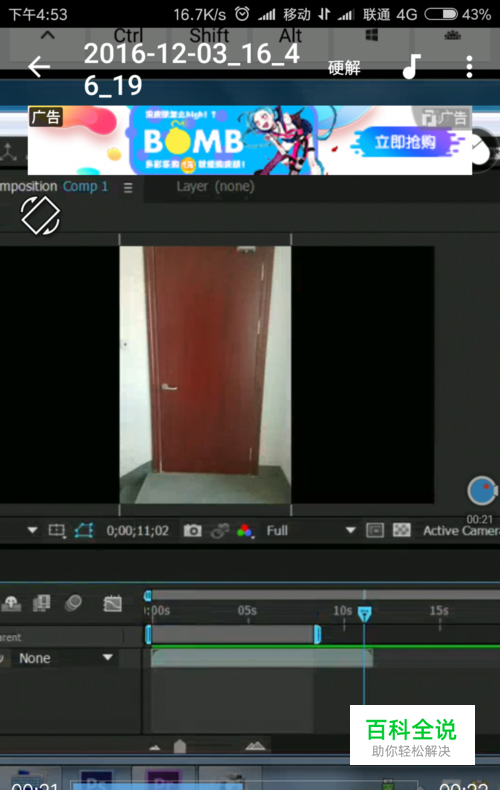
Task: Click the Show Snapshot icon
Action: (x=219, y=531)
